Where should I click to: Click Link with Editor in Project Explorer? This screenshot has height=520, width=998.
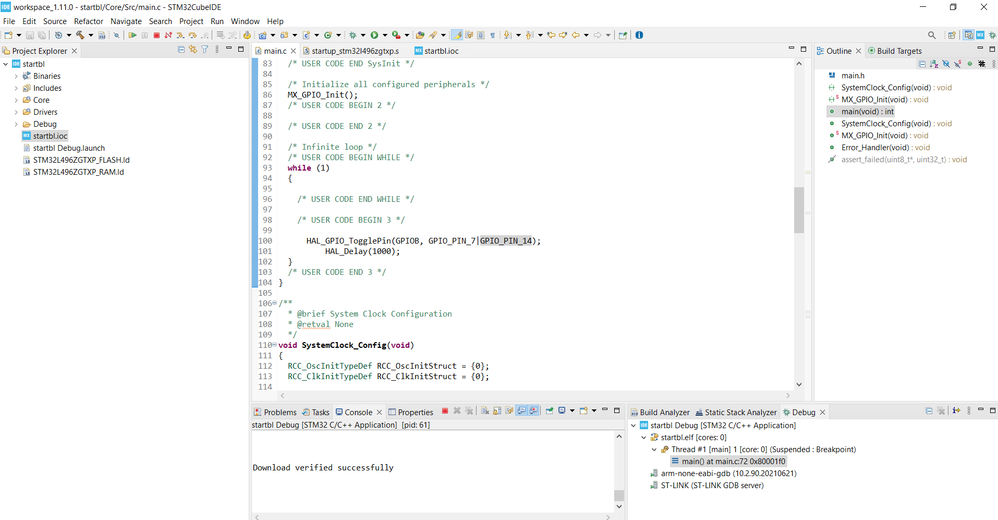coord(192,49)
